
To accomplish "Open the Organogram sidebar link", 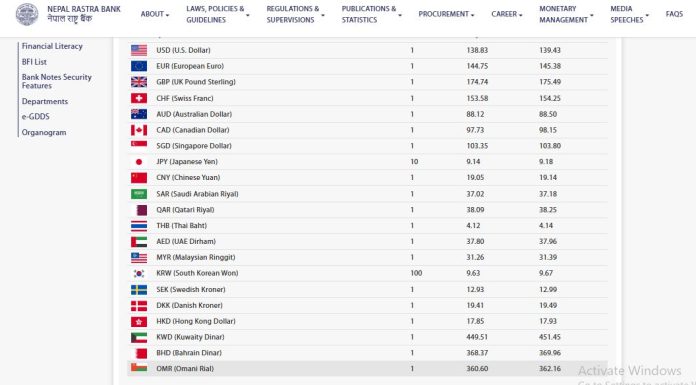I will (x=44, y=132).
